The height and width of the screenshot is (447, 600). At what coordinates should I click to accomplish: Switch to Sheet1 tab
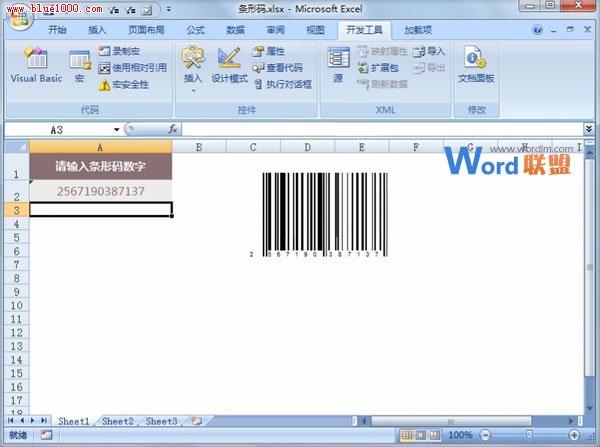click(x=74, y=421)
